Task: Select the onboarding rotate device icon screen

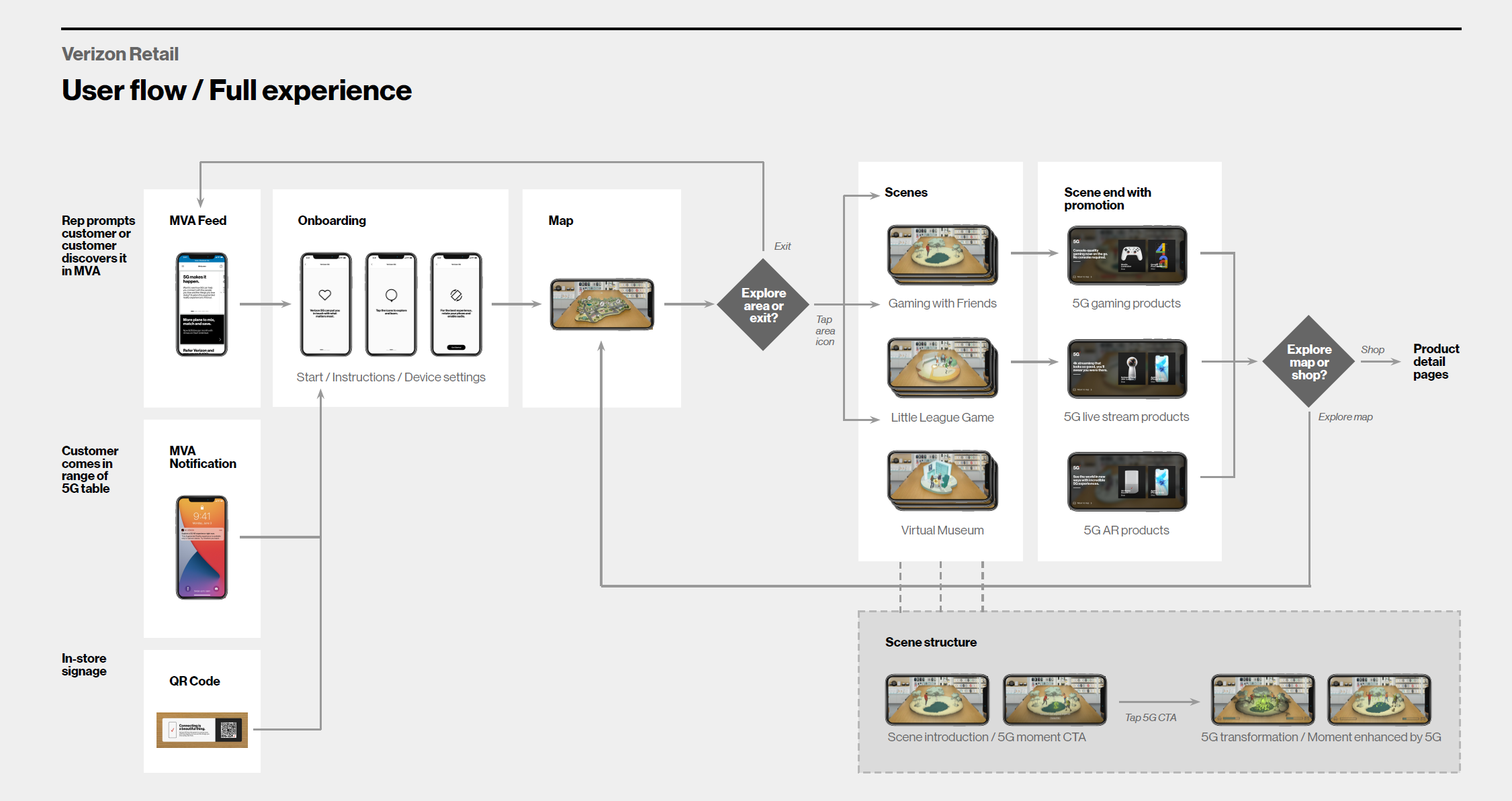Action: click(456, 304)
